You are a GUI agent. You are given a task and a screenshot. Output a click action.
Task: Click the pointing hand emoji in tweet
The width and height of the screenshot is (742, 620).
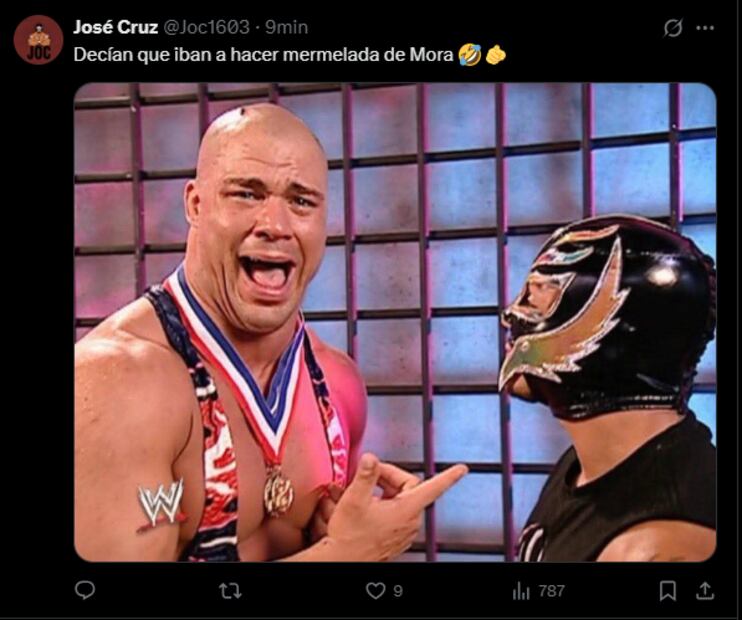click(495, 55)
